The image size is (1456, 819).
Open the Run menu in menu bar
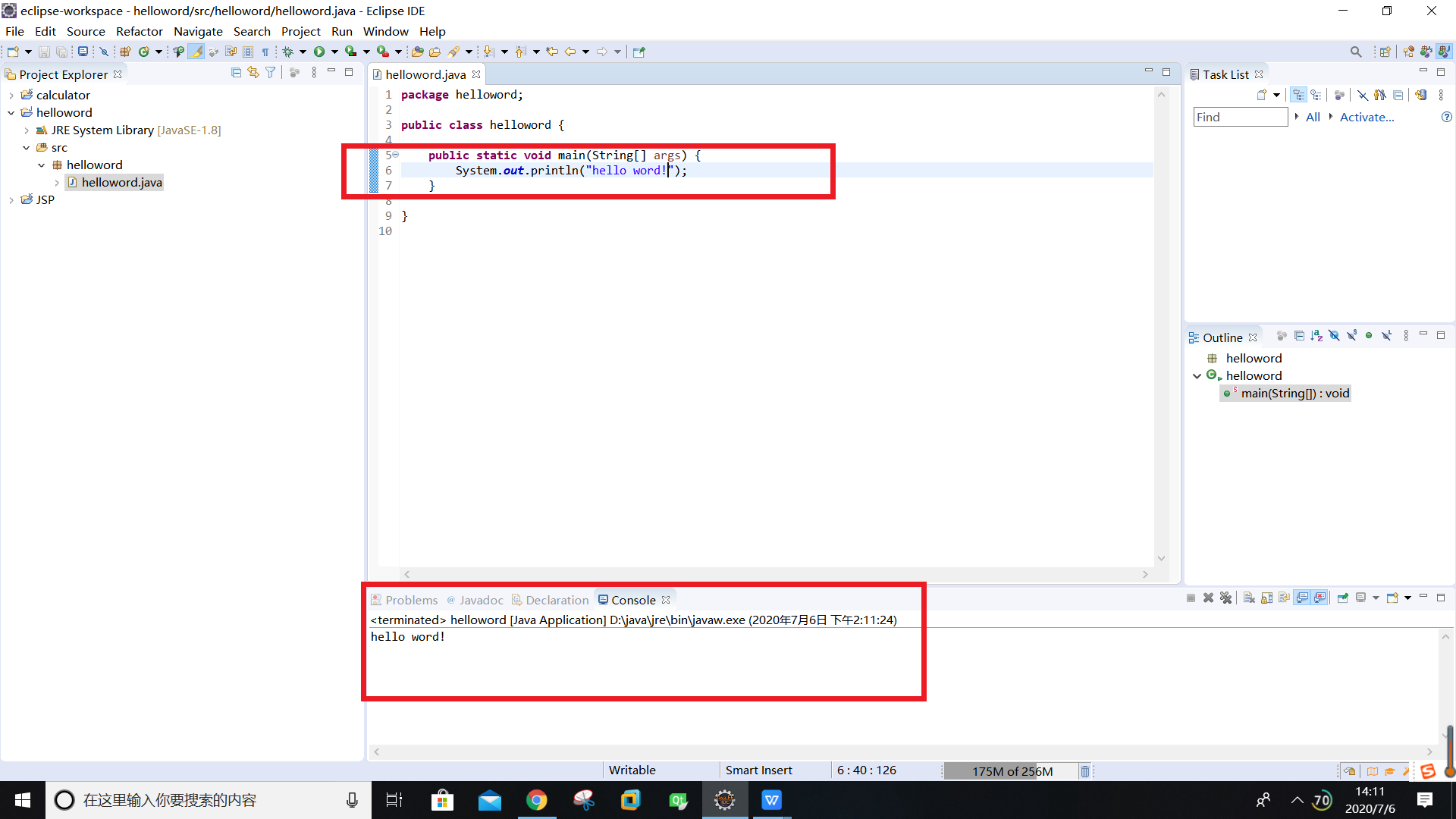coord(342,31)
